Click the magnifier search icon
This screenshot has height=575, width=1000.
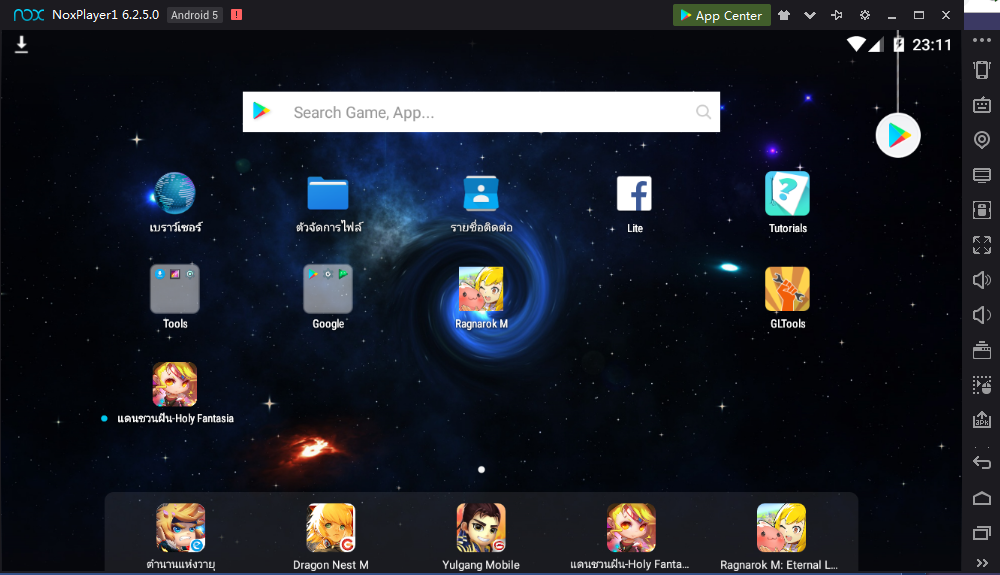click(703, 112)
